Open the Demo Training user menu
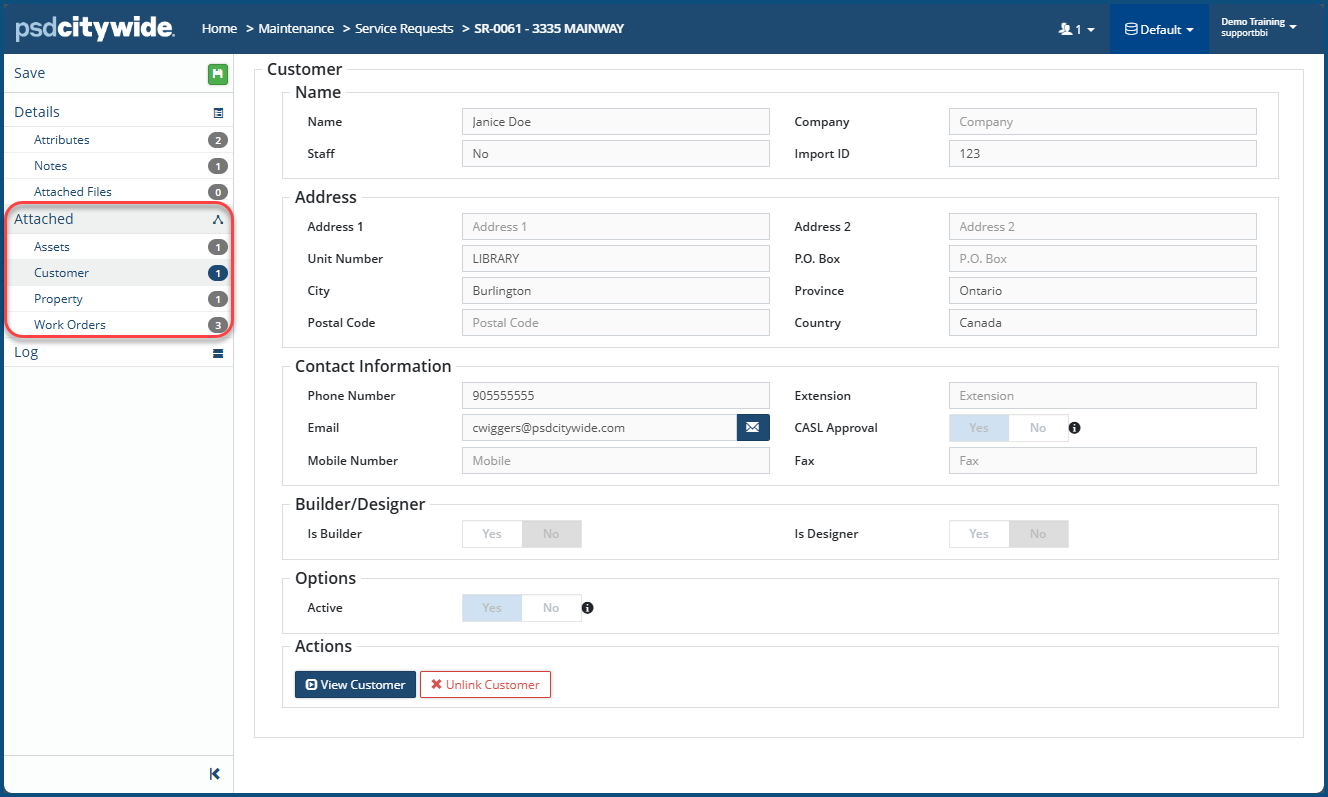This screenshot has height=797, width=1328. (x=1258, y=27)
